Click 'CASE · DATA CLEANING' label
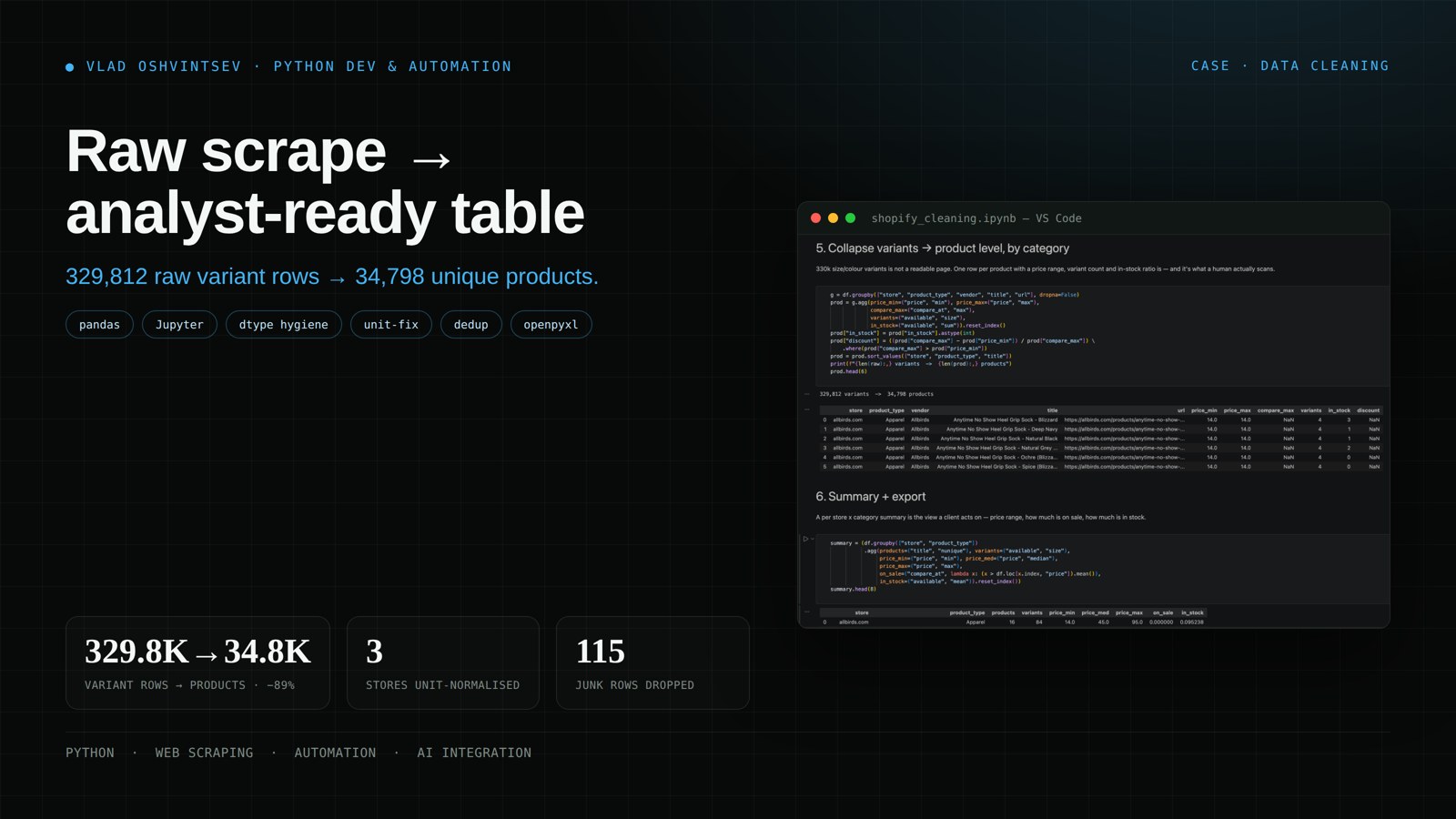 coord(1290,66)
